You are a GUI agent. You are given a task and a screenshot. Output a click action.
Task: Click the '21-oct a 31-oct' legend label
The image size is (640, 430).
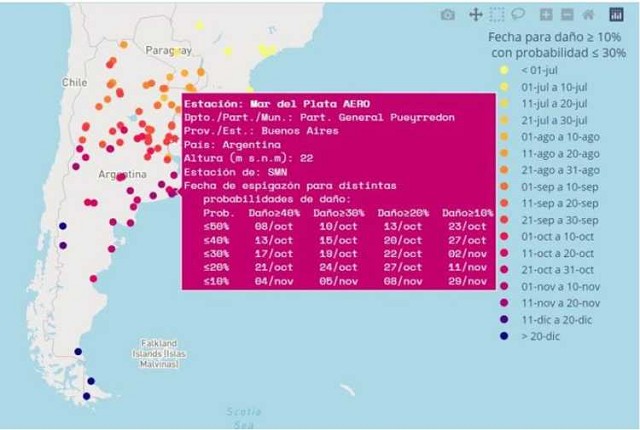point(558,268)
